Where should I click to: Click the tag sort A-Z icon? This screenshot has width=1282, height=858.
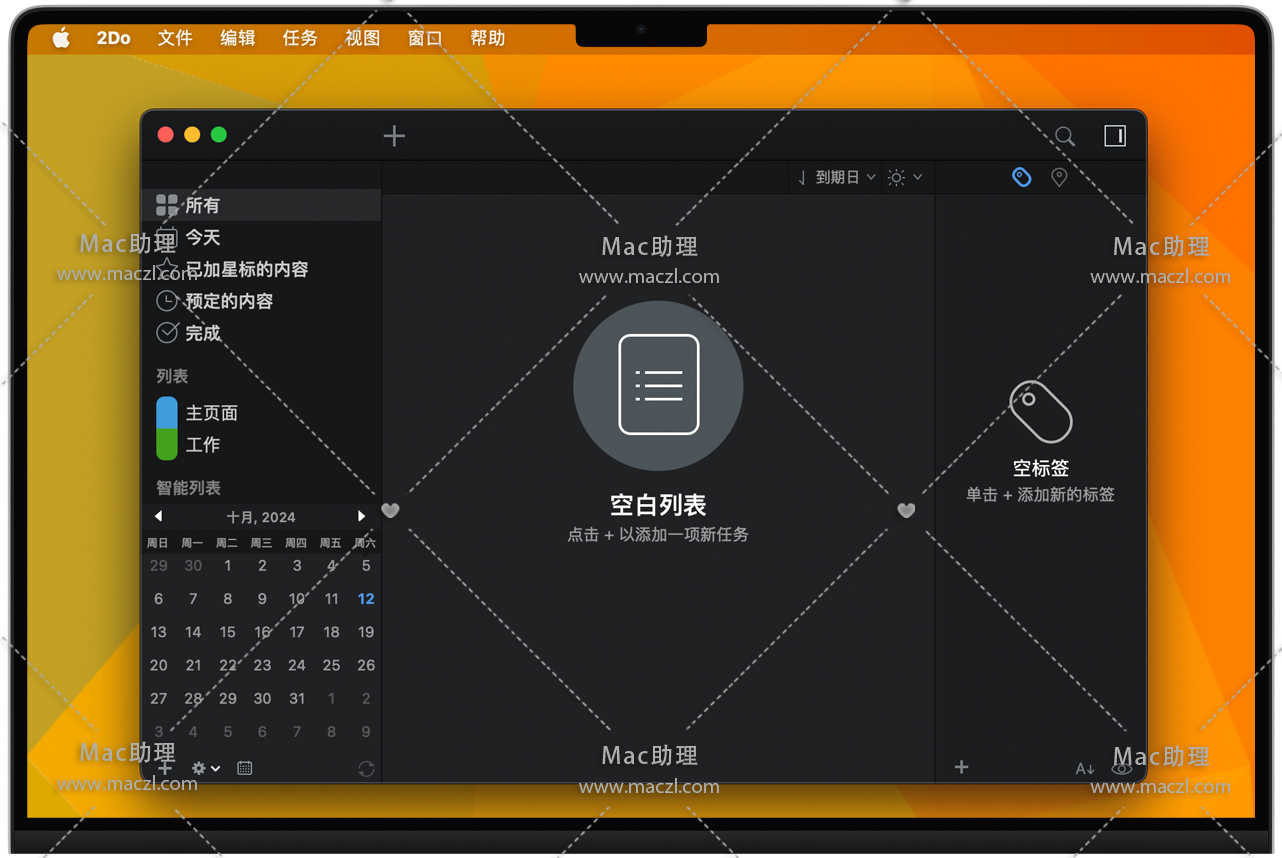tap(1085, 768)
